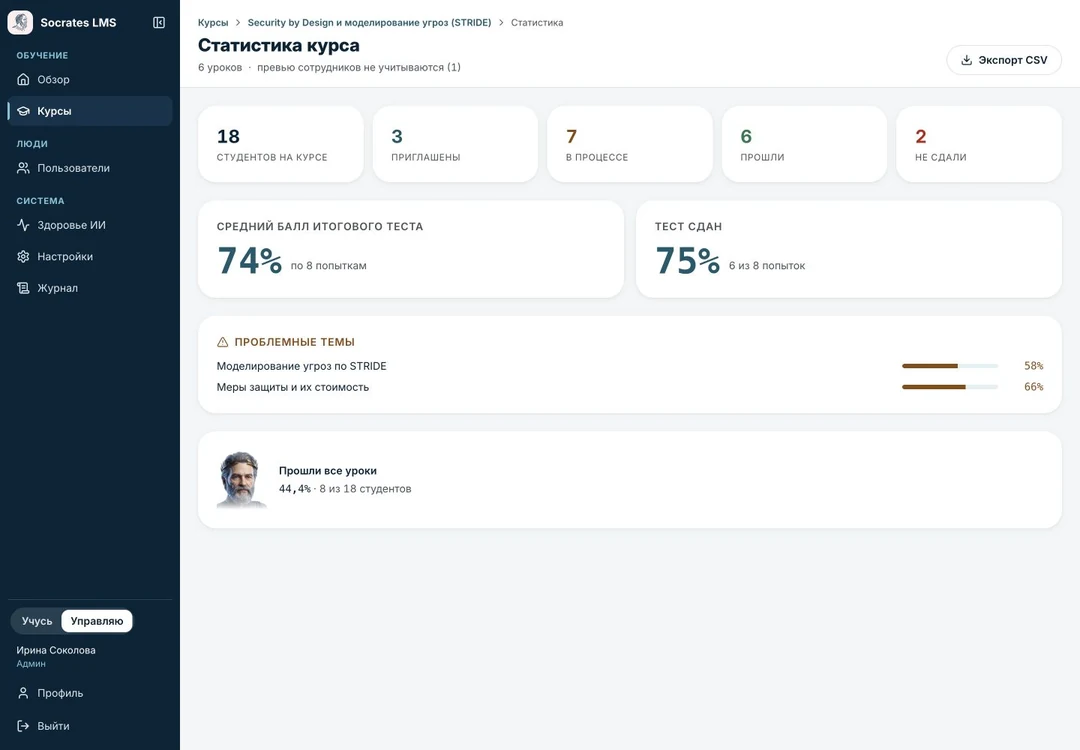Click the Статистика курса heading
This screenshot has height=750, width=1080.
click(x=279, y=45)
